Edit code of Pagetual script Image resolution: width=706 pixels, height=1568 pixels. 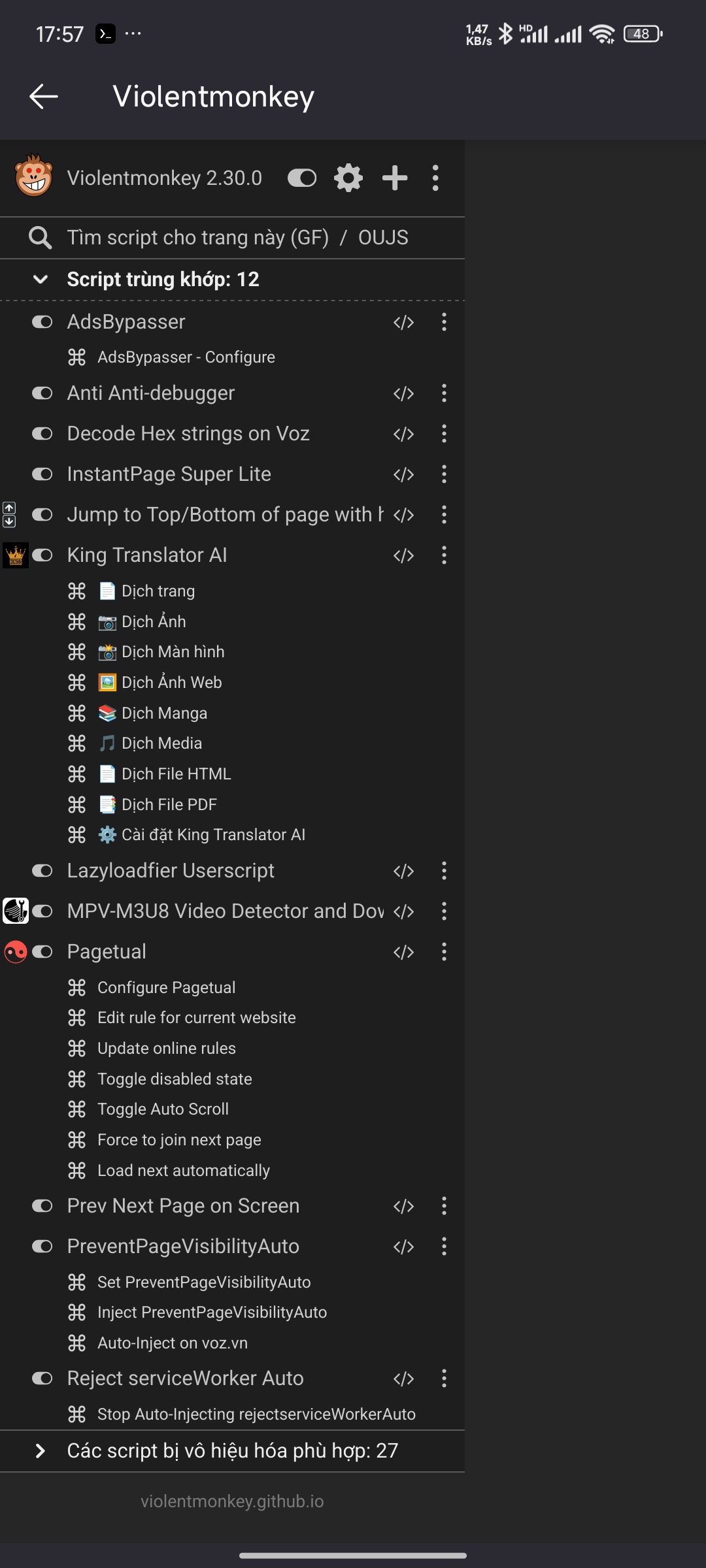pos(403,952)
